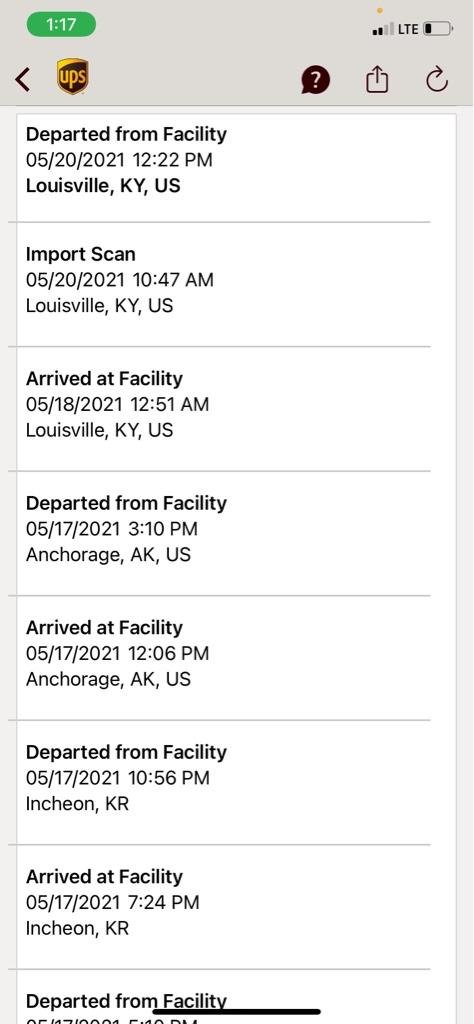Tap the share icon
Viewport: 474px width, 1024px height.
(377, 80)
